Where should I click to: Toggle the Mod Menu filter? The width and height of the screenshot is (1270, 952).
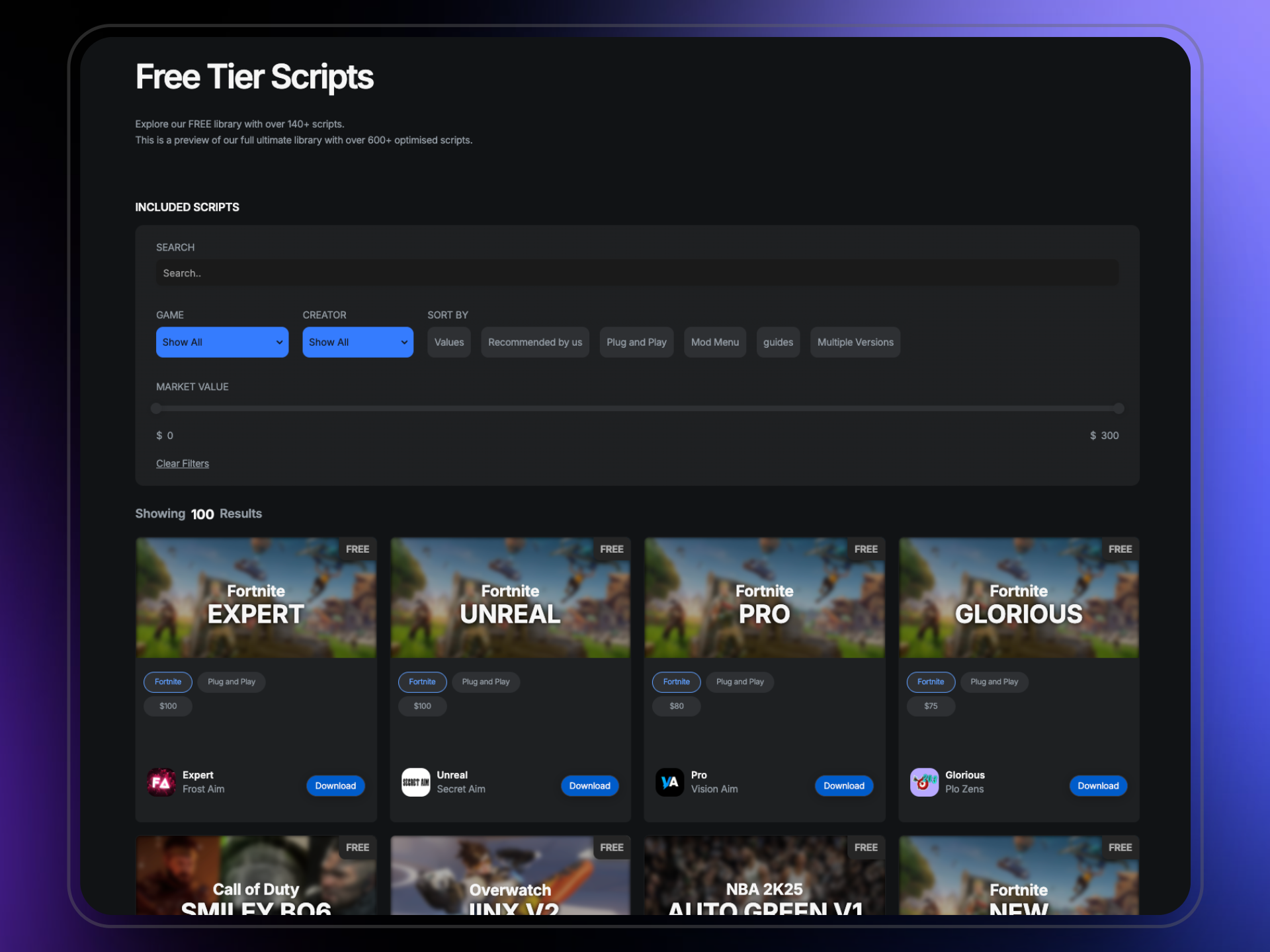(x=715, y=342)
